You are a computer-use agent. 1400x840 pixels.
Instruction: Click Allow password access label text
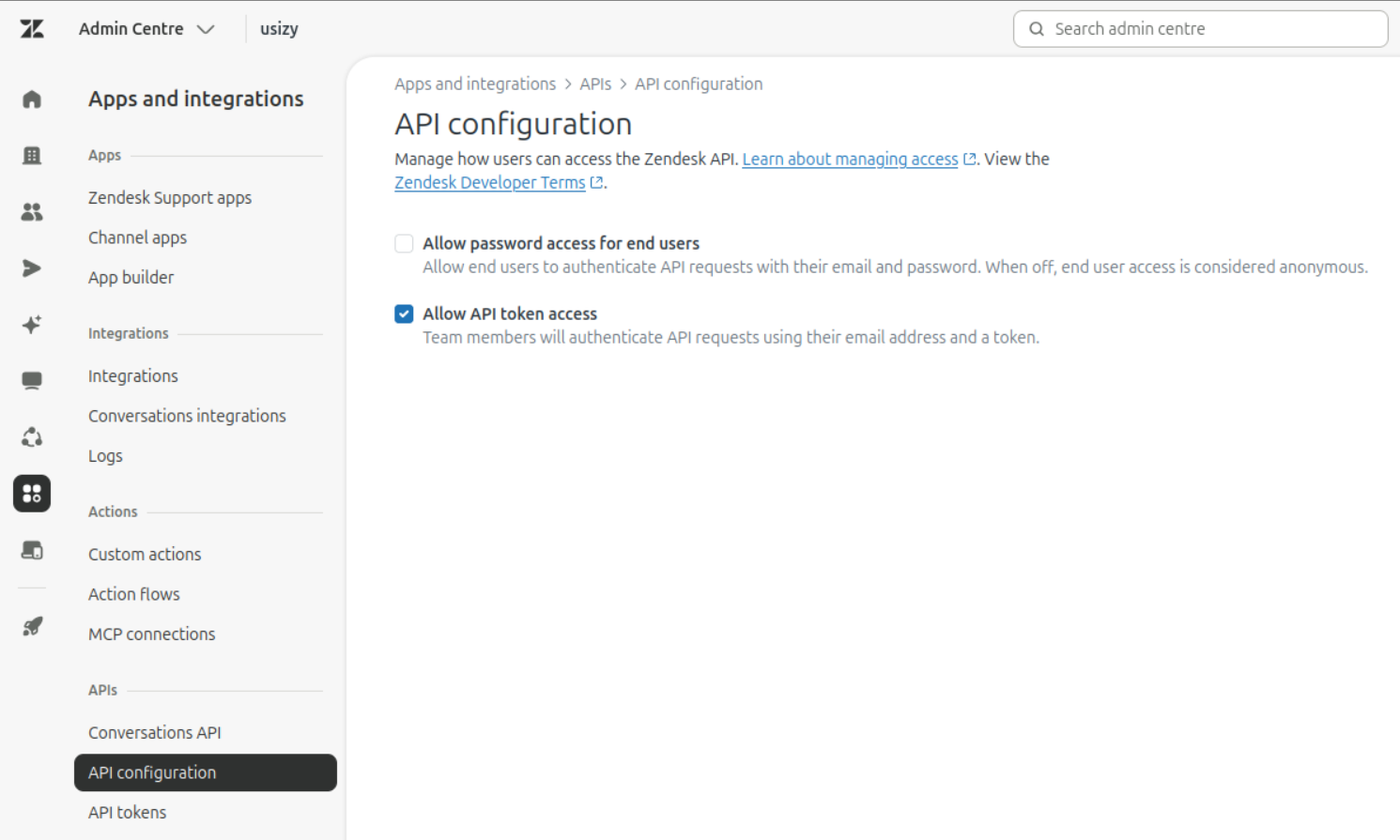(561, 244)
